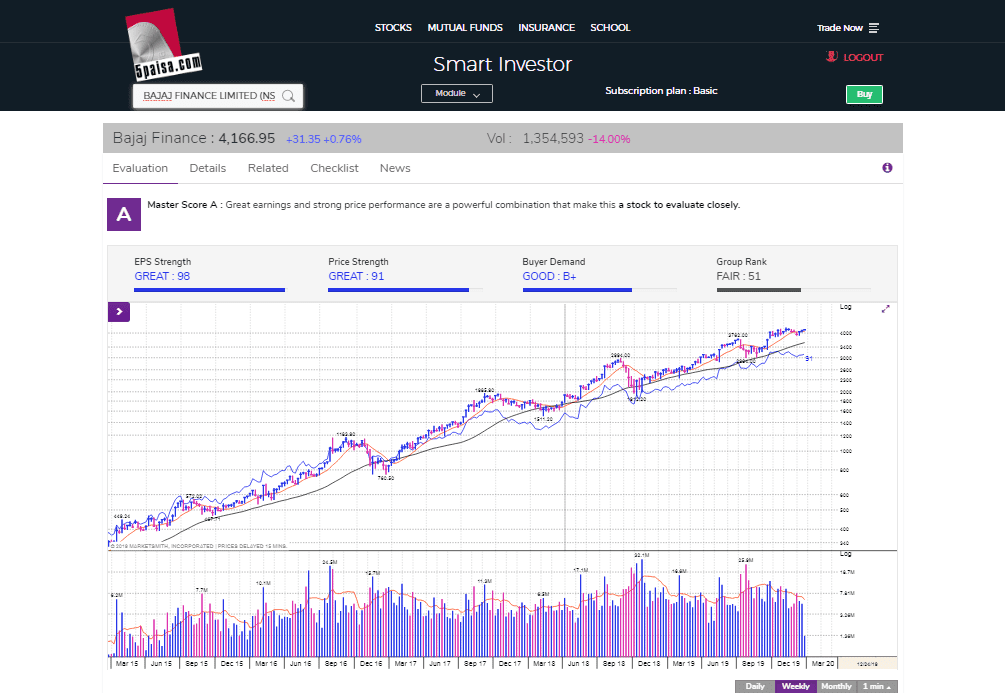Click Trade Now text
Screen dimensions: 1005x693
[840, 28]
